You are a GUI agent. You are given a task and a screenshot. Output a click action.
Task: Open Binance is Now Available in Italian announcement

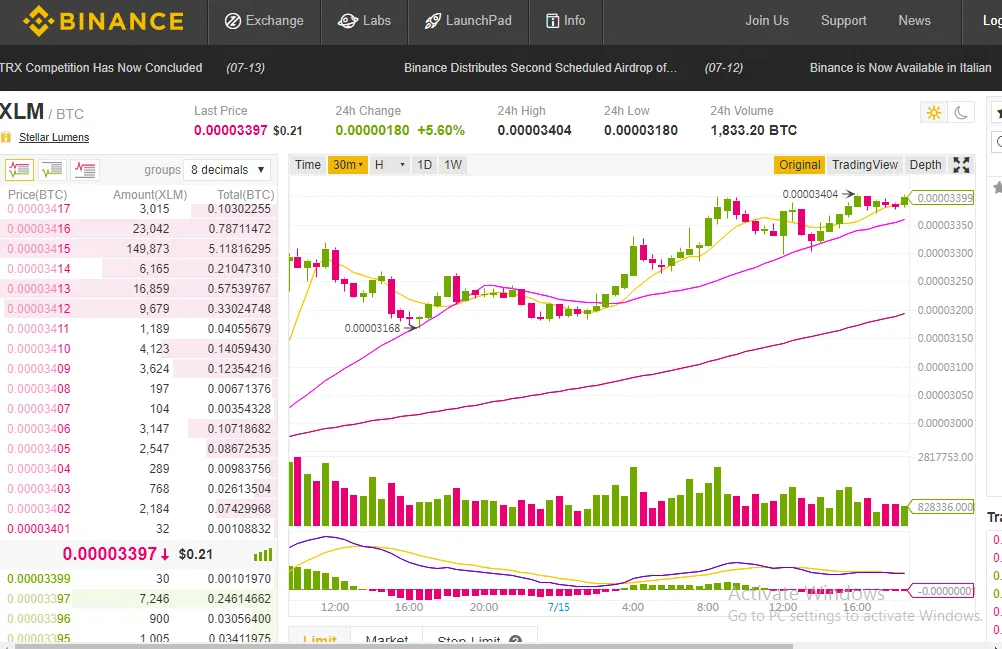tap(900, 68)
